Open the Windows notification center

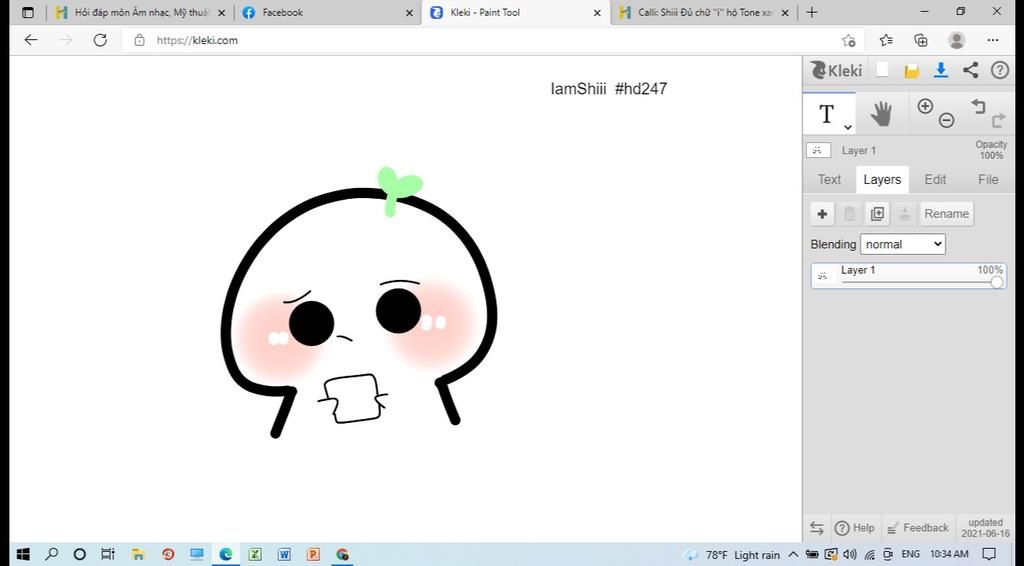(990, 554)
